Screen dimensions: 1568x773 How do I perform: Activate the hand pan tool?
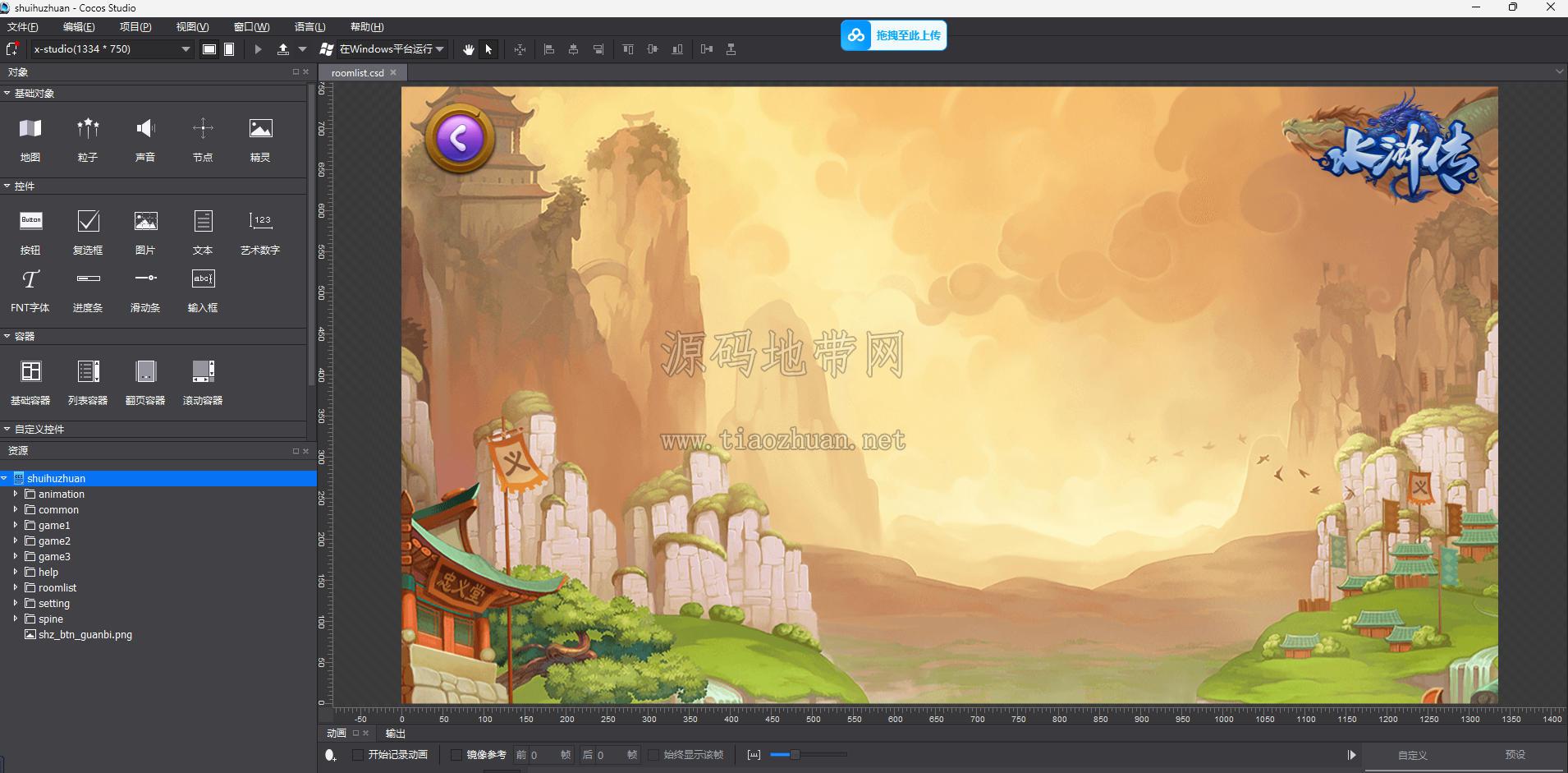point(468,49)
